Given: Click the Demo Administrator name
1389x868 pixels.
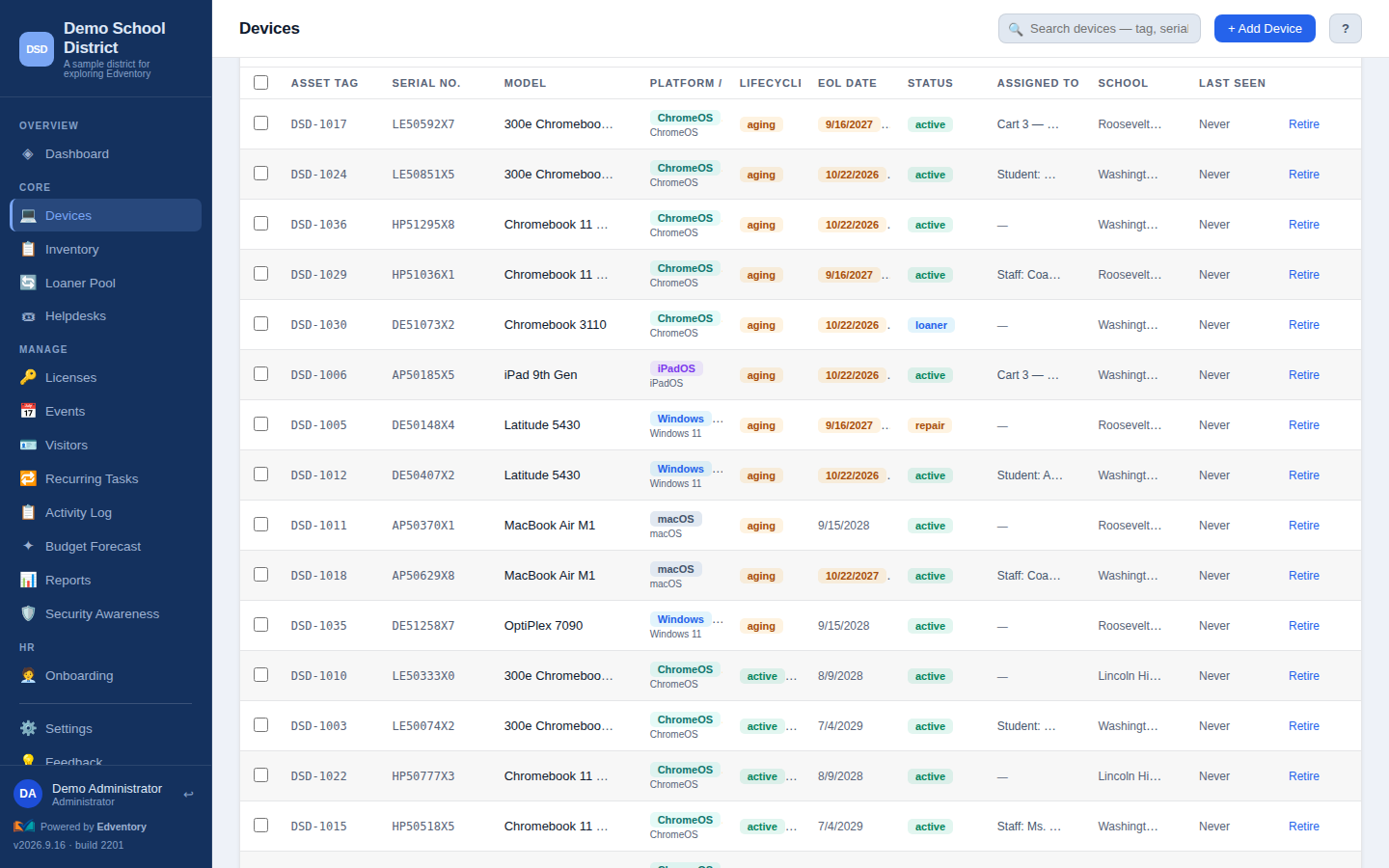Looking at the screenshot, I should coord(107,789).
